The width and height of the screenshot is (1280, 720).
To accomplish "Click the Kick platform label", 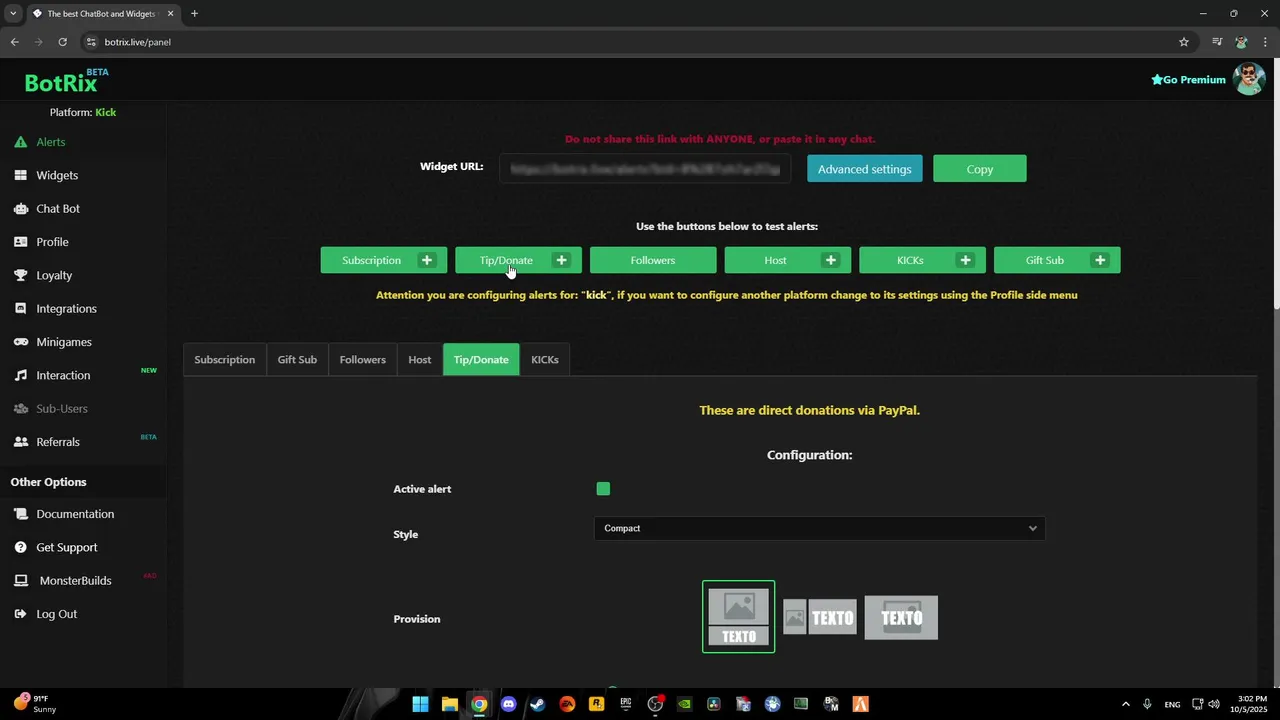I will click(105, 112).
